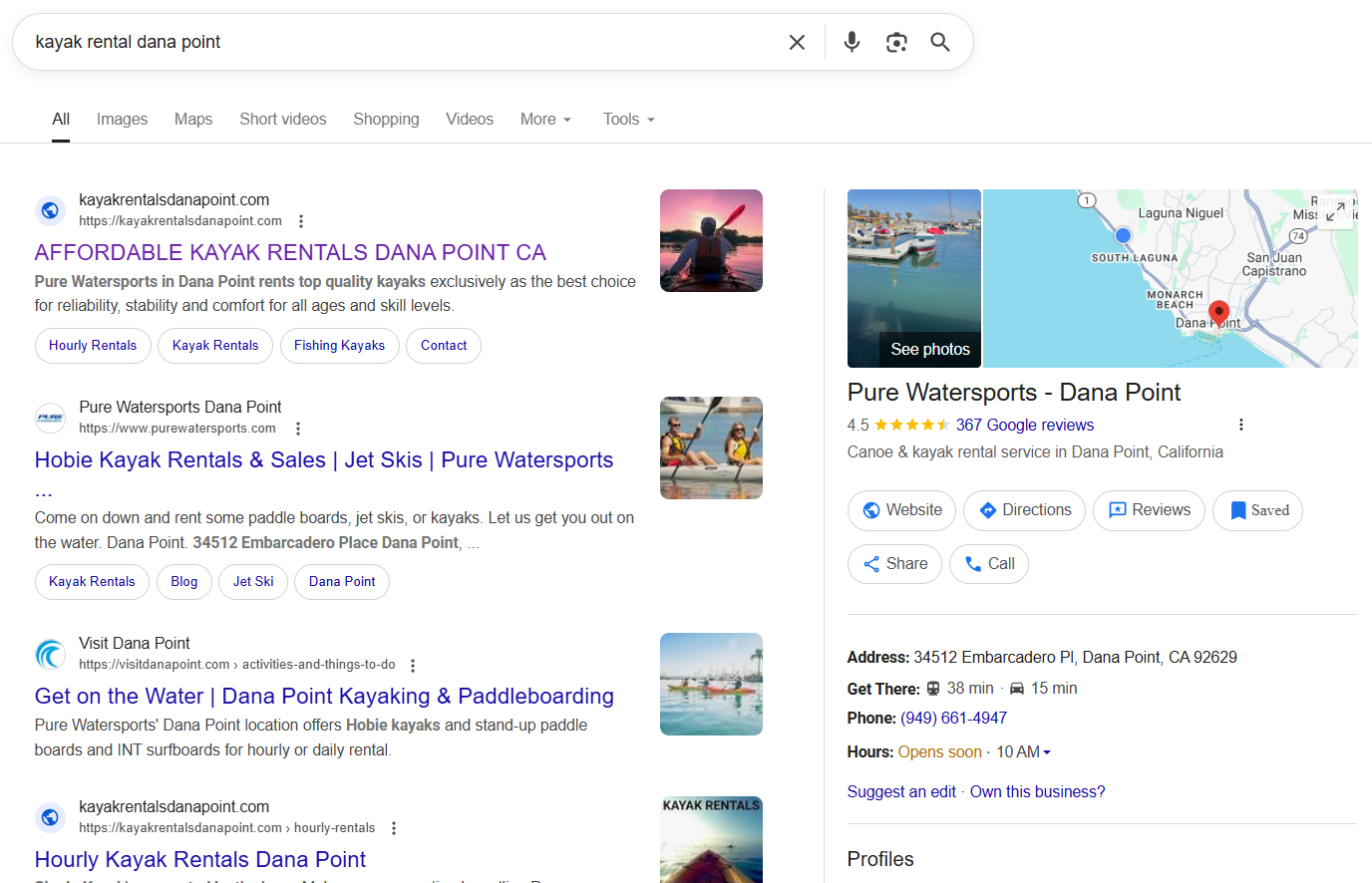Open options menu for the purewatersports.com result
Image resolution: width=1372 pixels, height=883 pixels.
[297, 429]
